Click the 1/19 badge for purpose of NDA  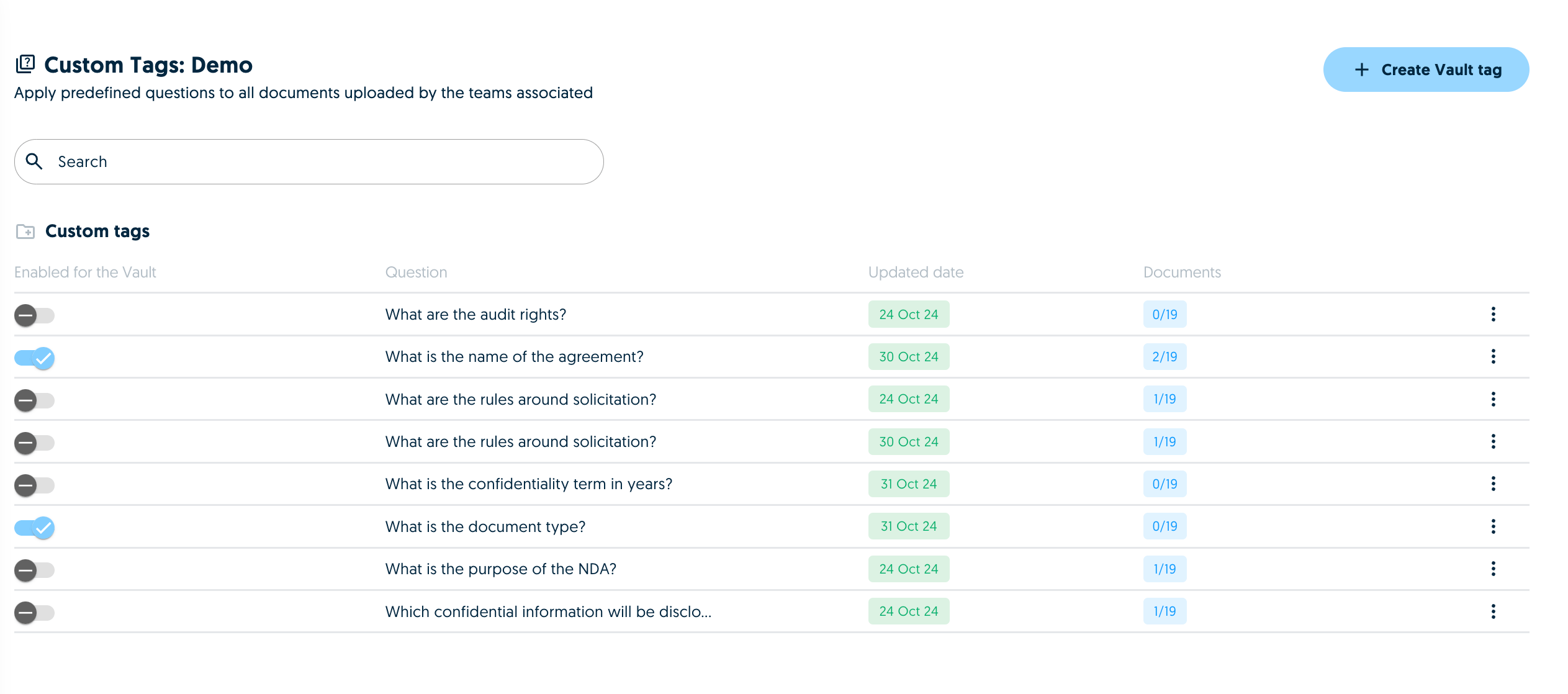(1165, 569)
